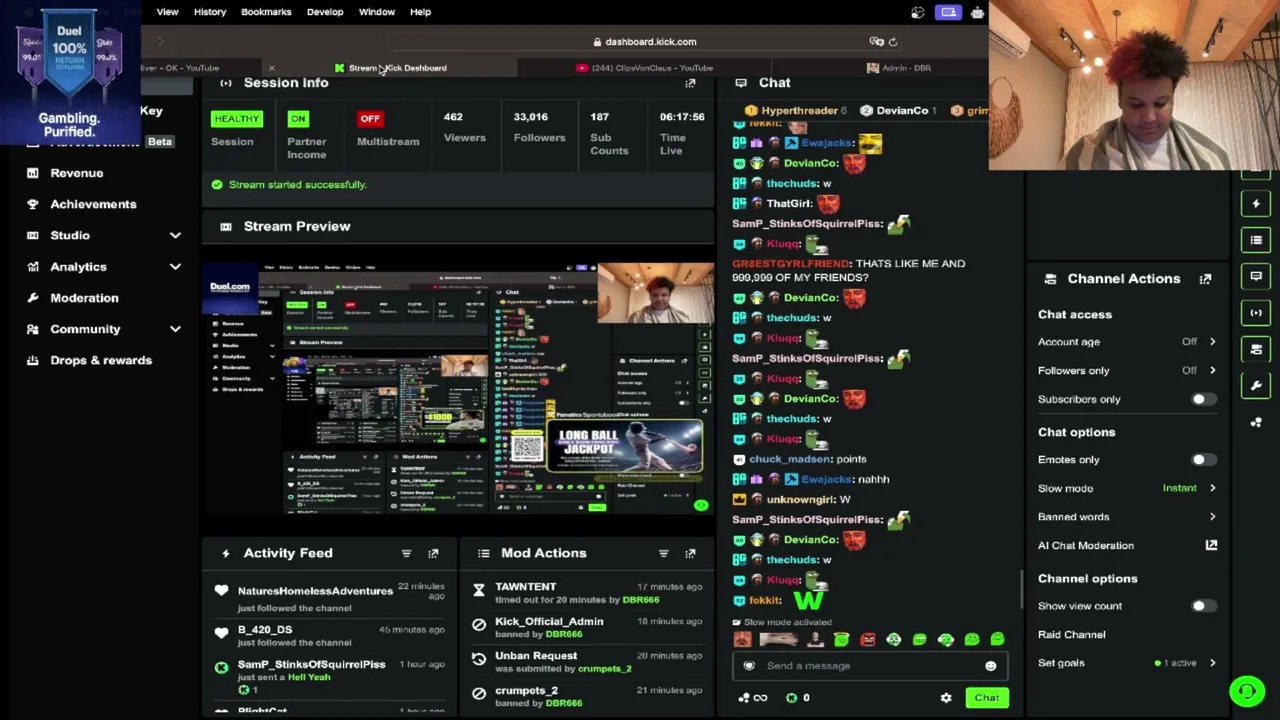
Task: Click TAWNTENT in Mod Actions
Action: [x=525, y=587]
